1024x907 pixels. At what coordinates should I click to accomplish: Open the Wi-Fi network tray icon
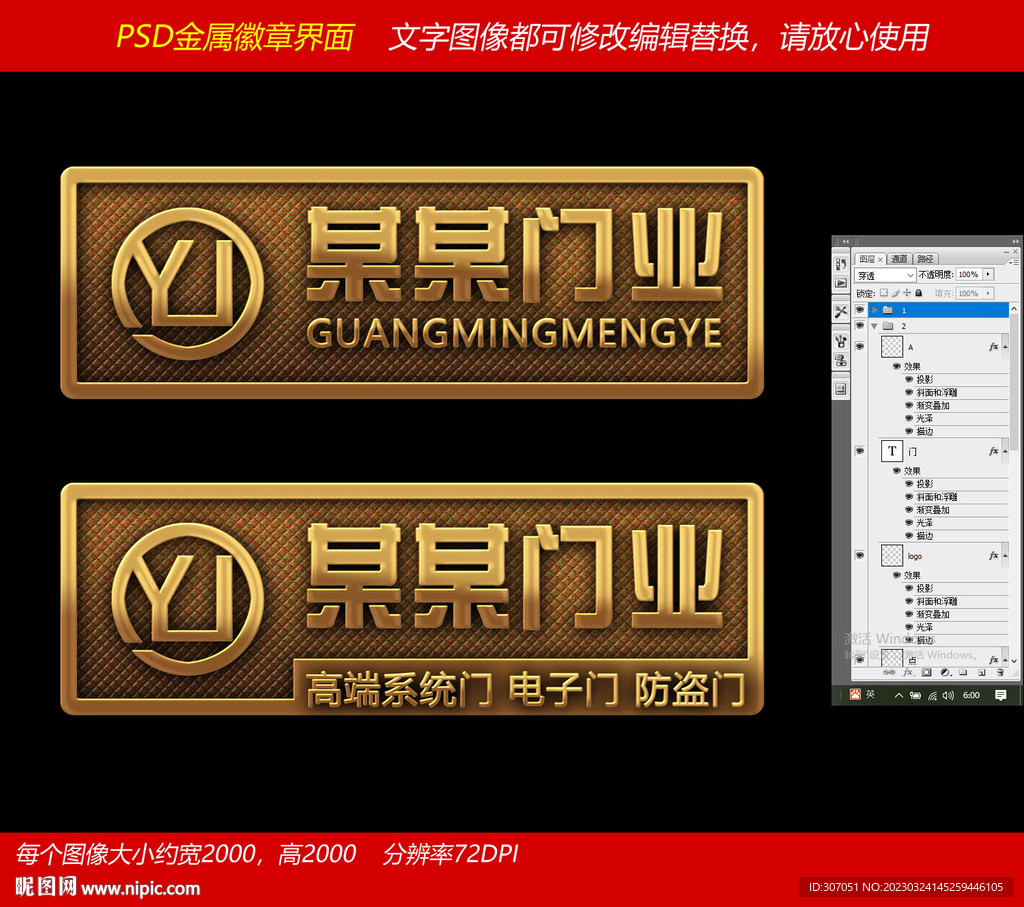pos(932,696)
